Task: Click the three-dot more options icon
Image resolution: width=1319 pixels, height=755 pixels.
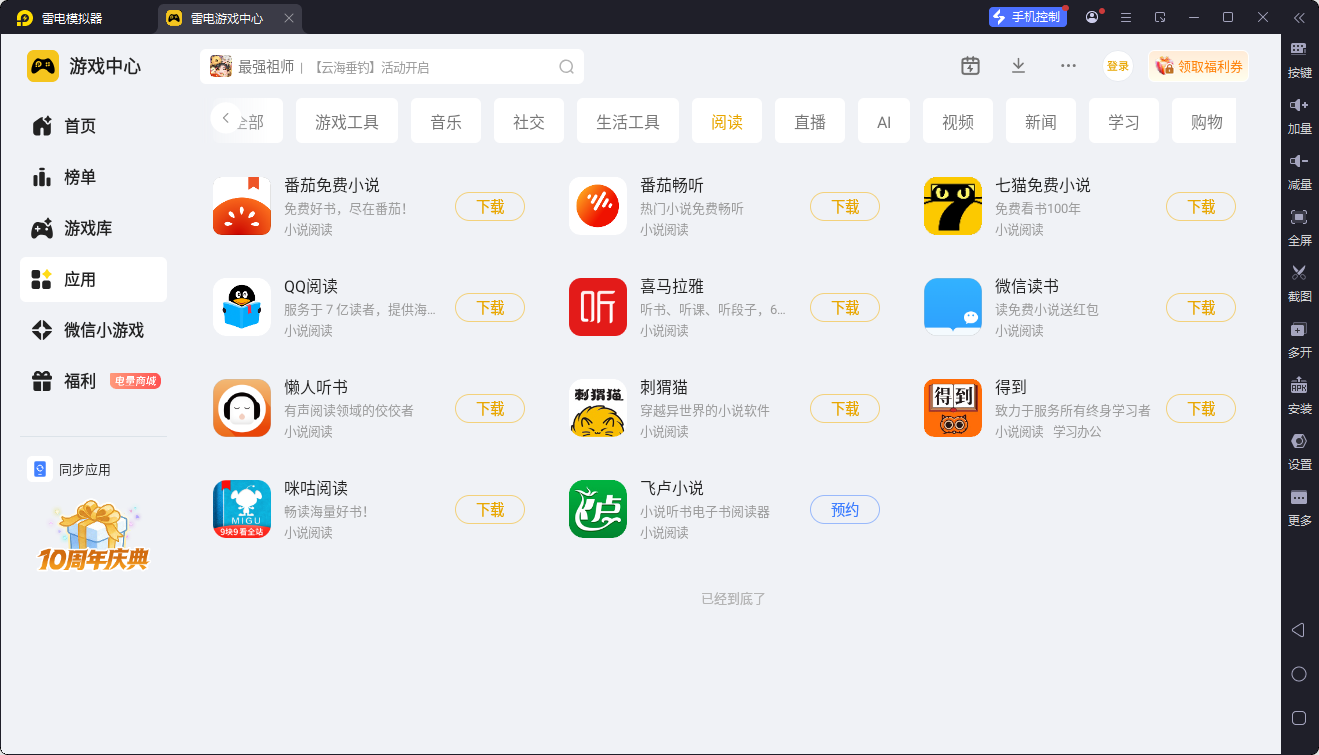Action: tap(1068, 66)
